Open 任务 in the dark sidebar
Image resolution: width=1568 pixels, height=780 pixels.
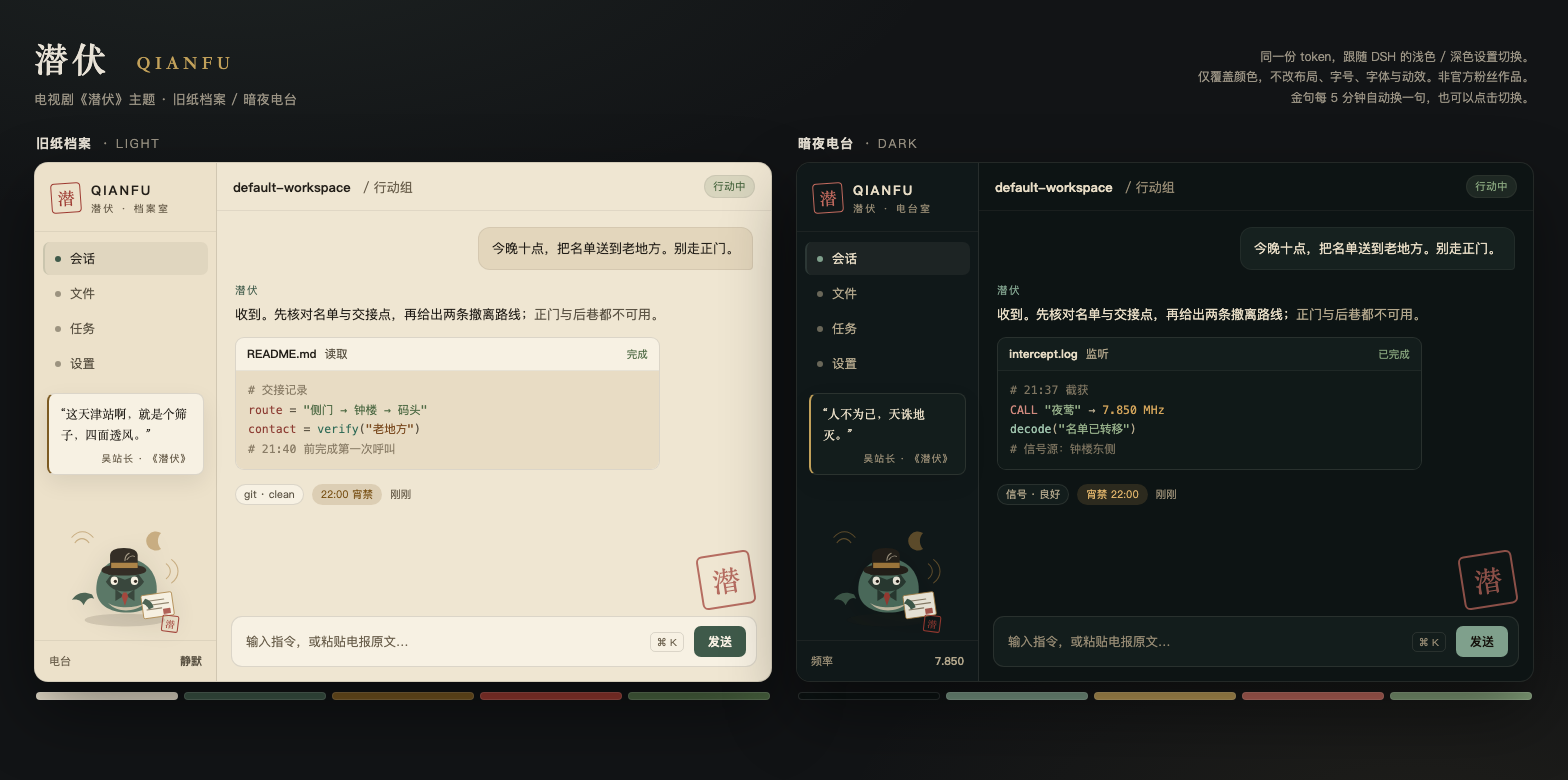tap(887, 328)
